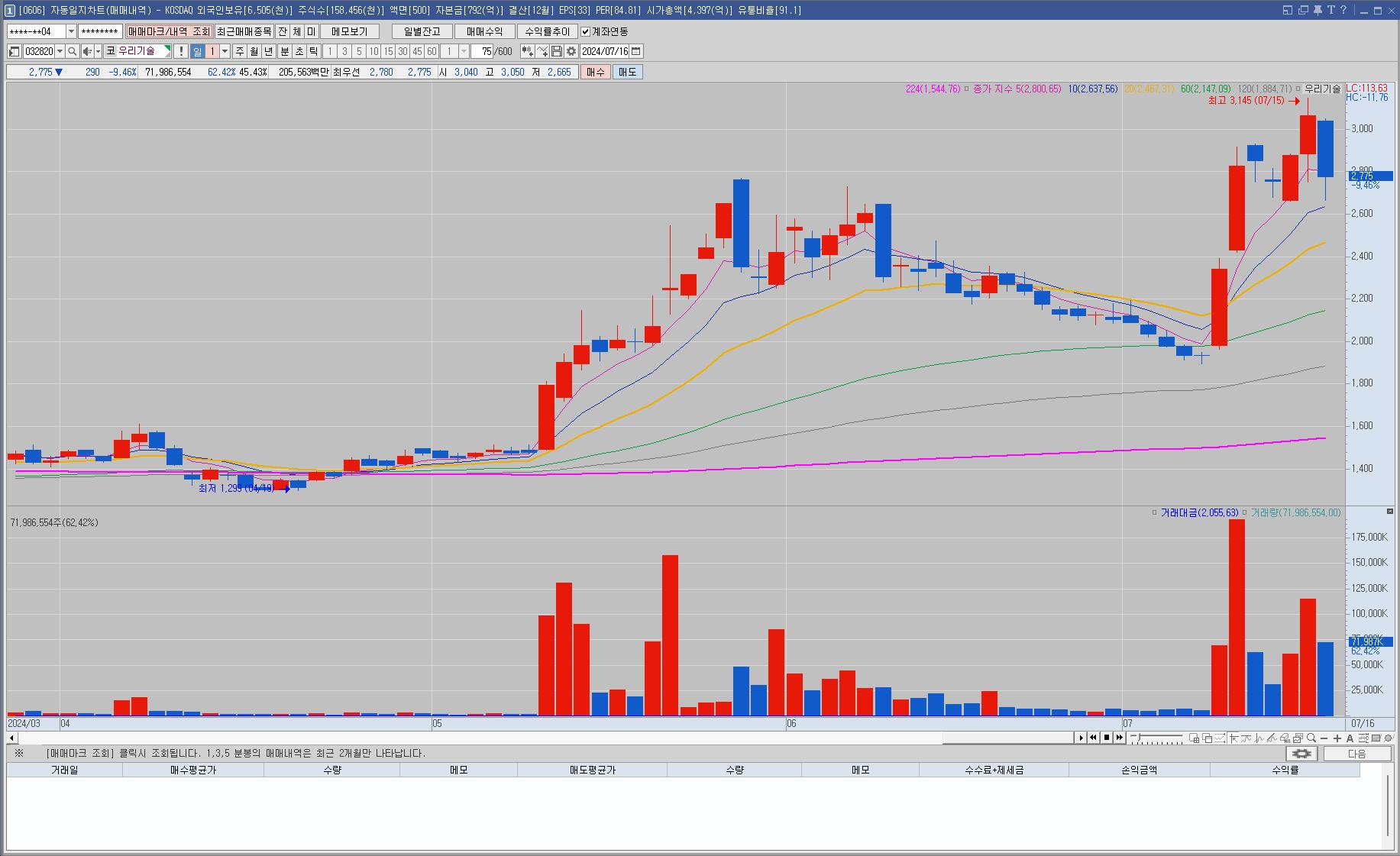Click the 체 button in top toolbar
Image resolution: width=1400 pixels, height=856 pixels.
pyautogui.click(x=297, y=31)
